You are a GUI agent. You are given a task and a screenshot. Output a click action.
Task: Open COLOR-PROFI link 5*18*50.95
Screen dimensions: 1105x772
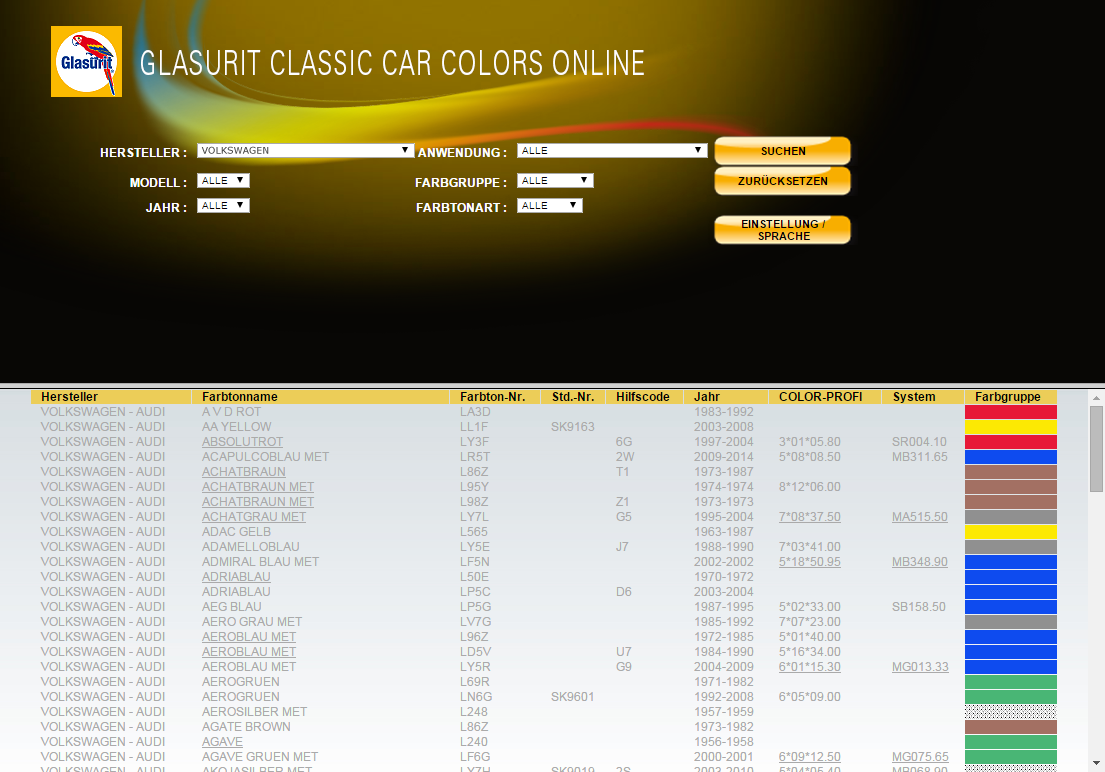[810, 562]
